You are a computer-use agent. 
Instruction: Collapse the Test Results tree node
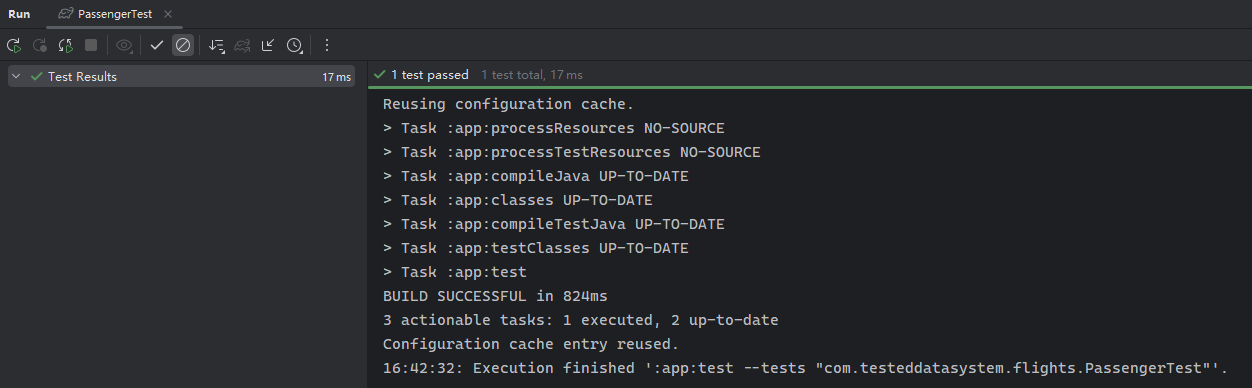coord(17,77)
